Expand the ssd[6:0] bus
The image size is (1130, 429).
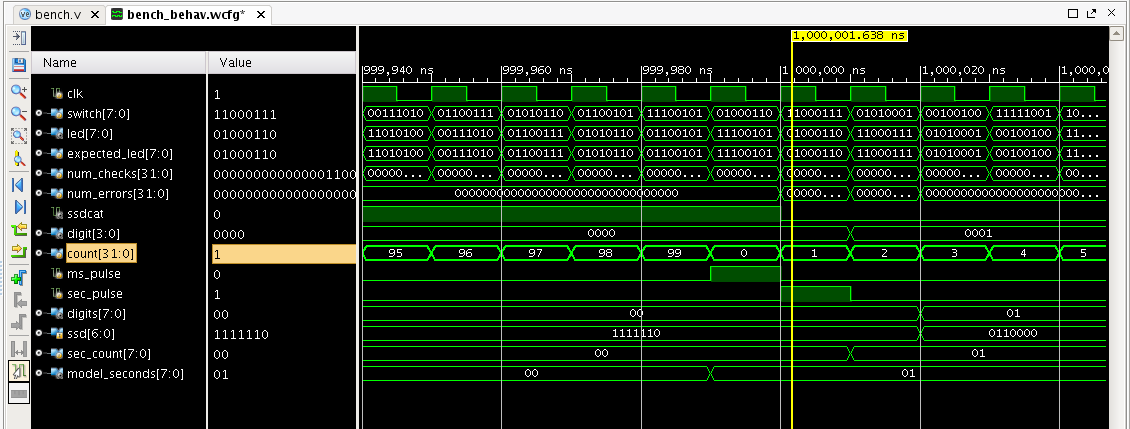39,334
